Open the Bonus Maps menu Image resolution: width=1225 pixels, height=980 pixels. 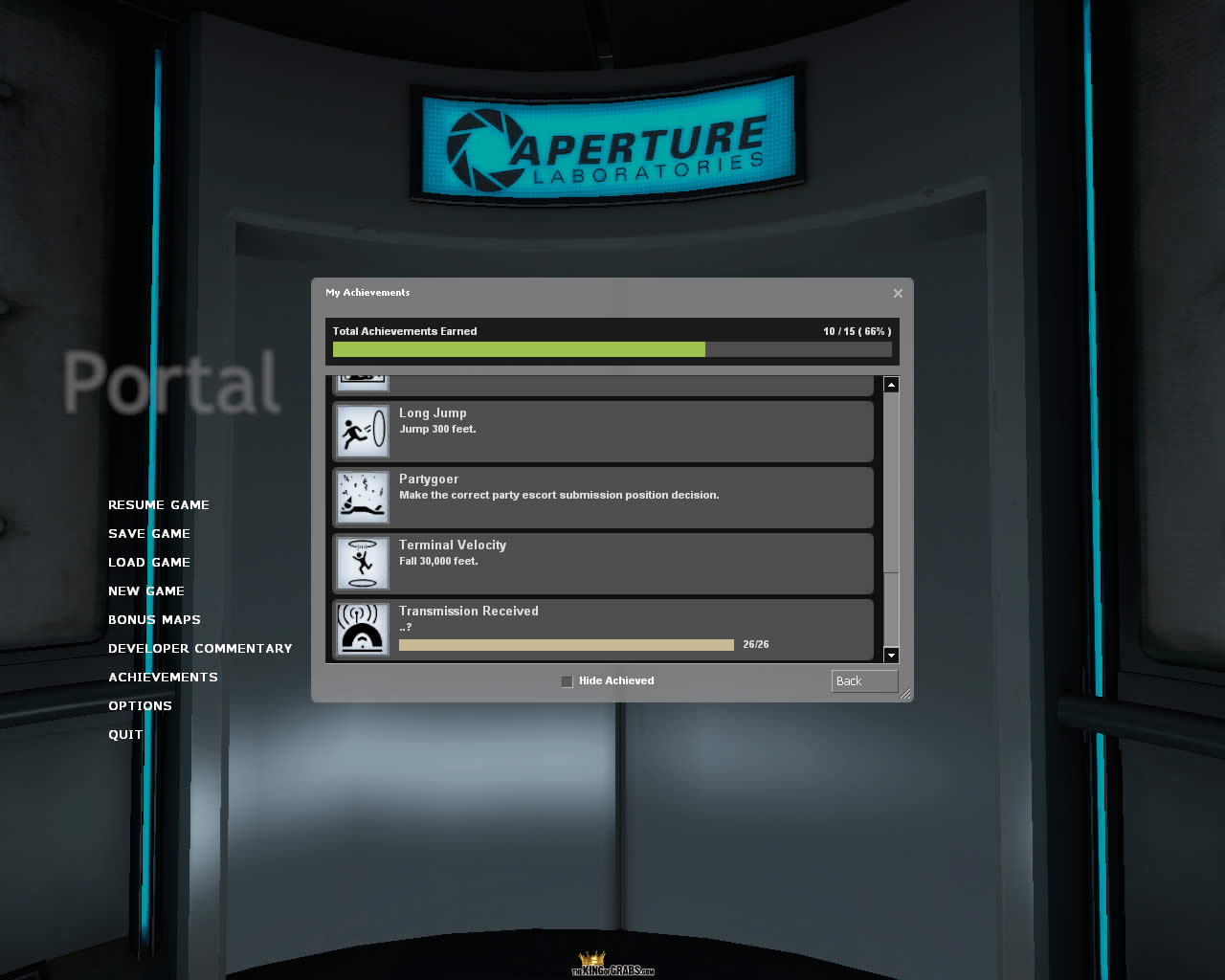pyautogui.click(x=154, y=619)
